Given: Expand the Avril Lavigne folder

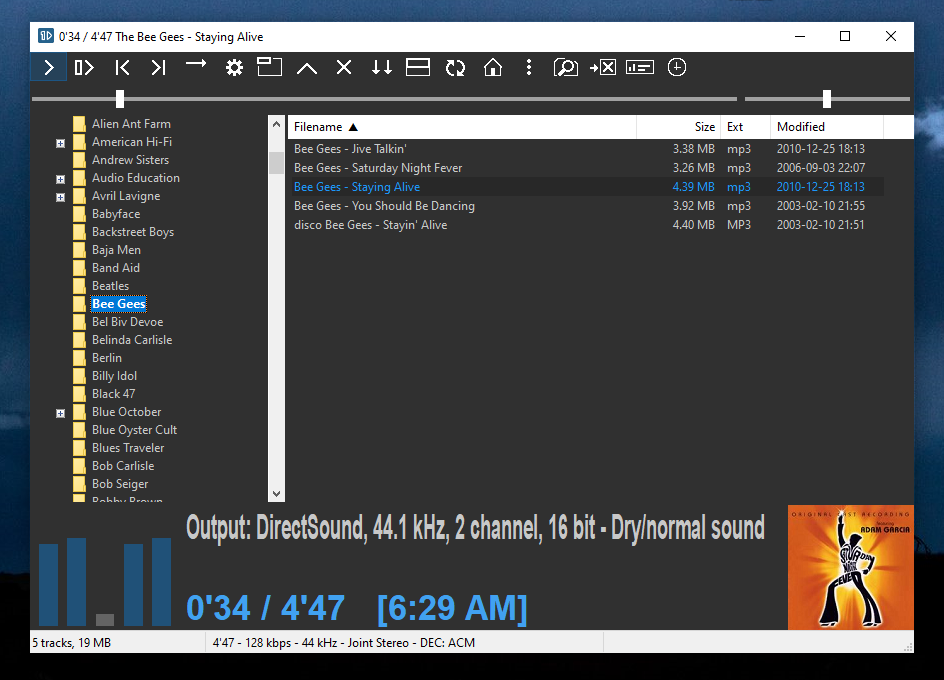Looking at the screenshot, I should 60,198.
